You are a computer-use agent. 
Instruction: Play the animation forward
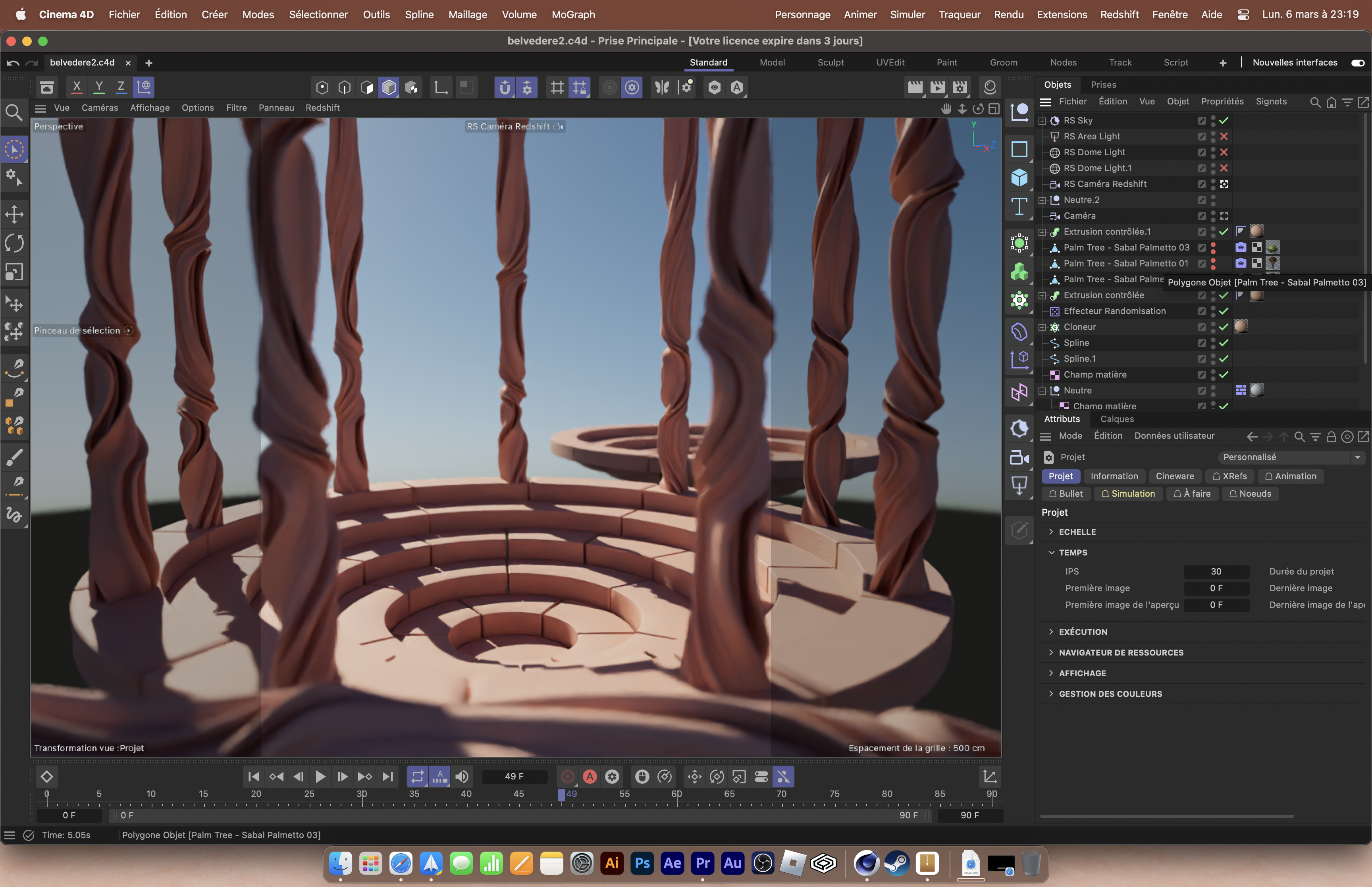[x=320, y=777]
